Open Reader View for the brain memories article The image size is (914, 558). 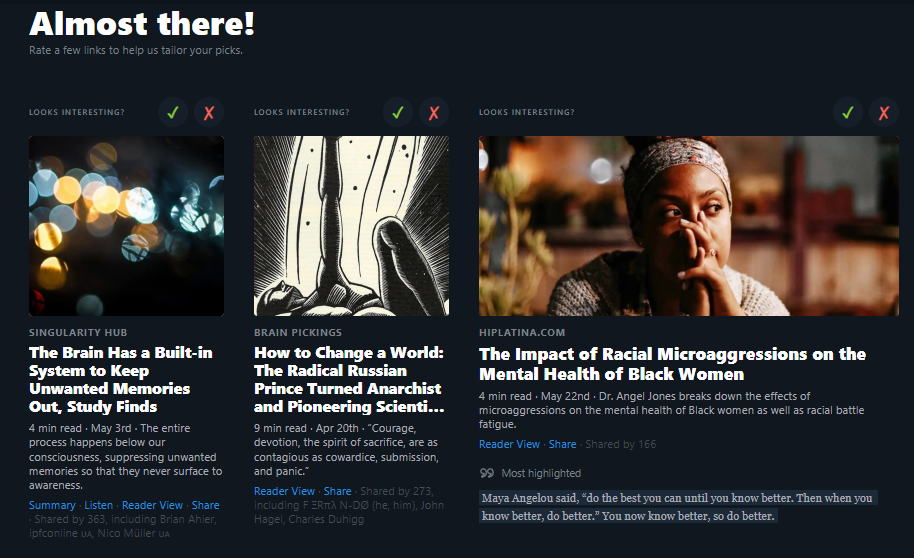[152, 506]
